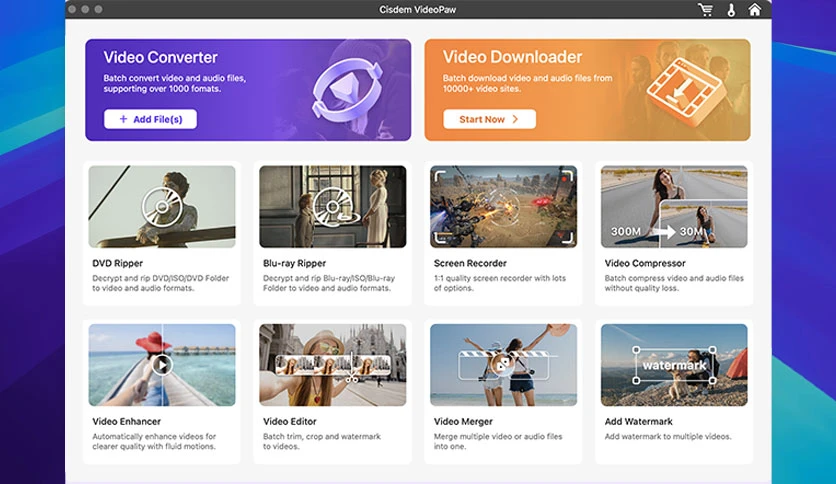The width and height of the screenshot is (836, 484).
Task: Open Screen Recorder thumbnail
Action: coord(503,206)
